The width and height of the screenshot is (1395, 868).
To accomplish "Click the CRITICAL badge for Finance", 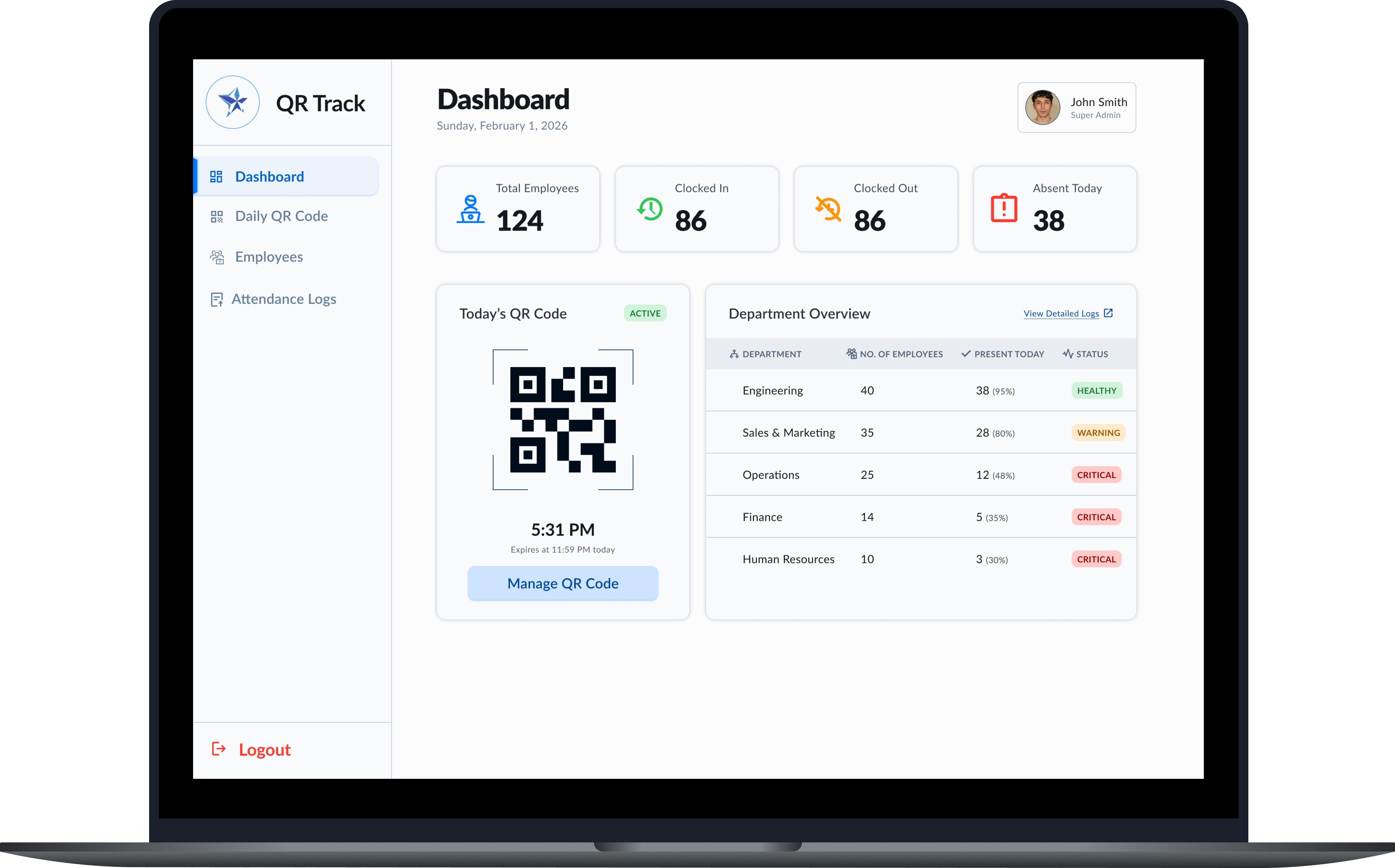I will click(1096, 517).
